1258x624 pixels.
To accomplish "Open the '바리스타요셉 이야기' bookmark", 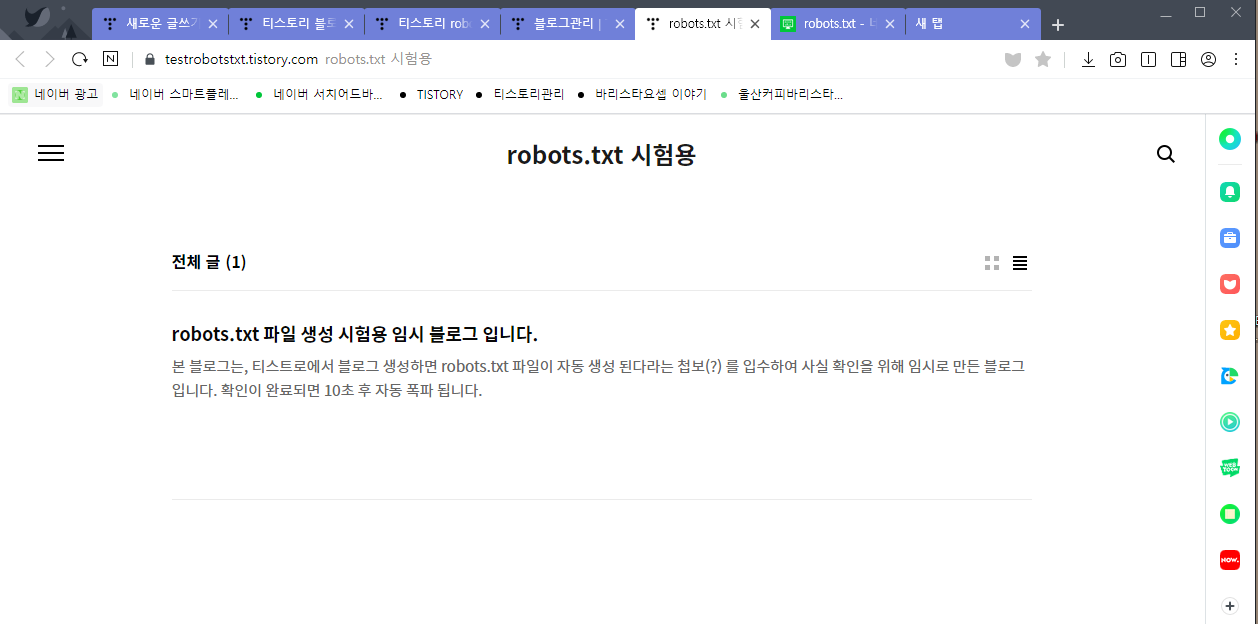I will pyautogui.click(x=642, y=95).
